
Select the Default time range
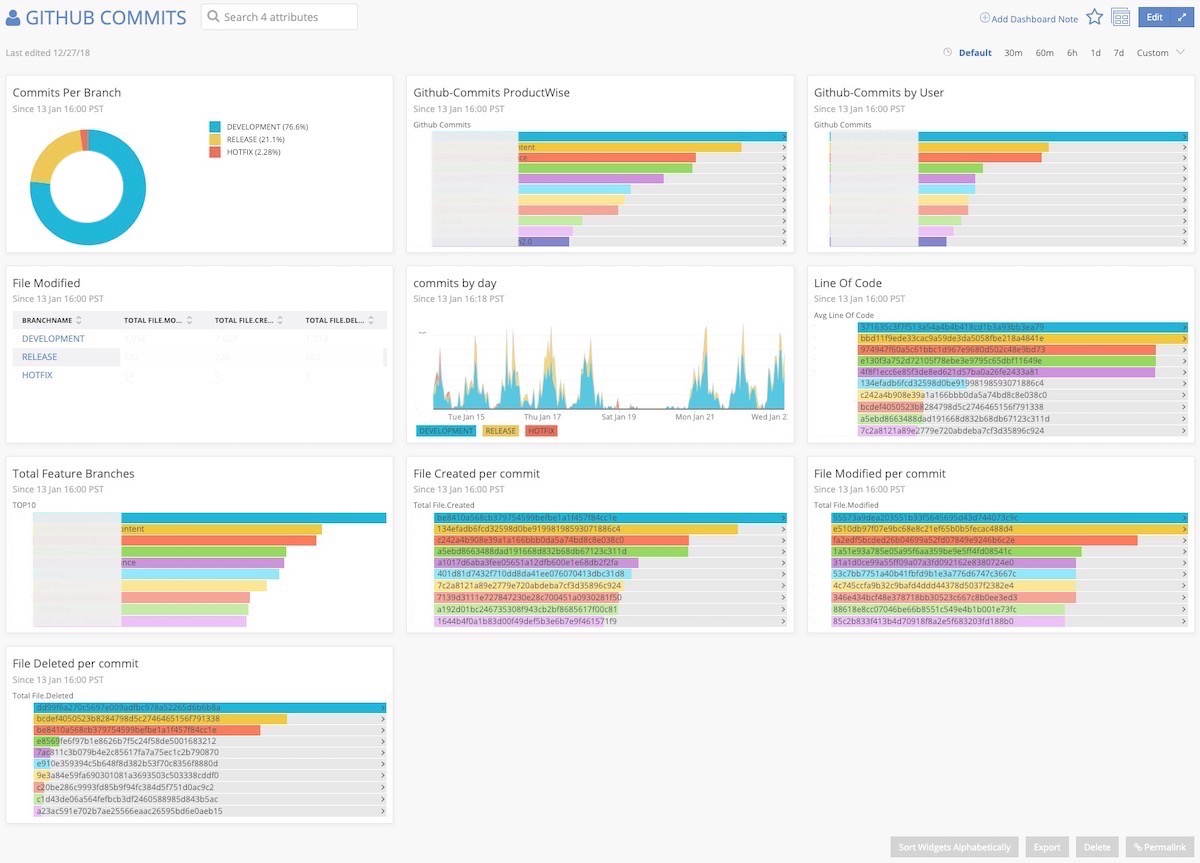click(975, 53)
